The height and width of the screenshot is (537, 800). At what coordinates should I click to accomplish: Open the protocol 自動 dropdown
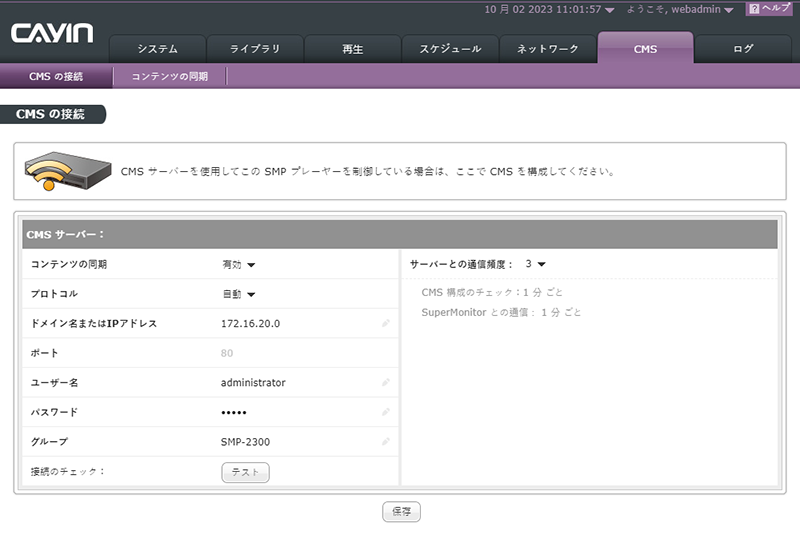239,294
